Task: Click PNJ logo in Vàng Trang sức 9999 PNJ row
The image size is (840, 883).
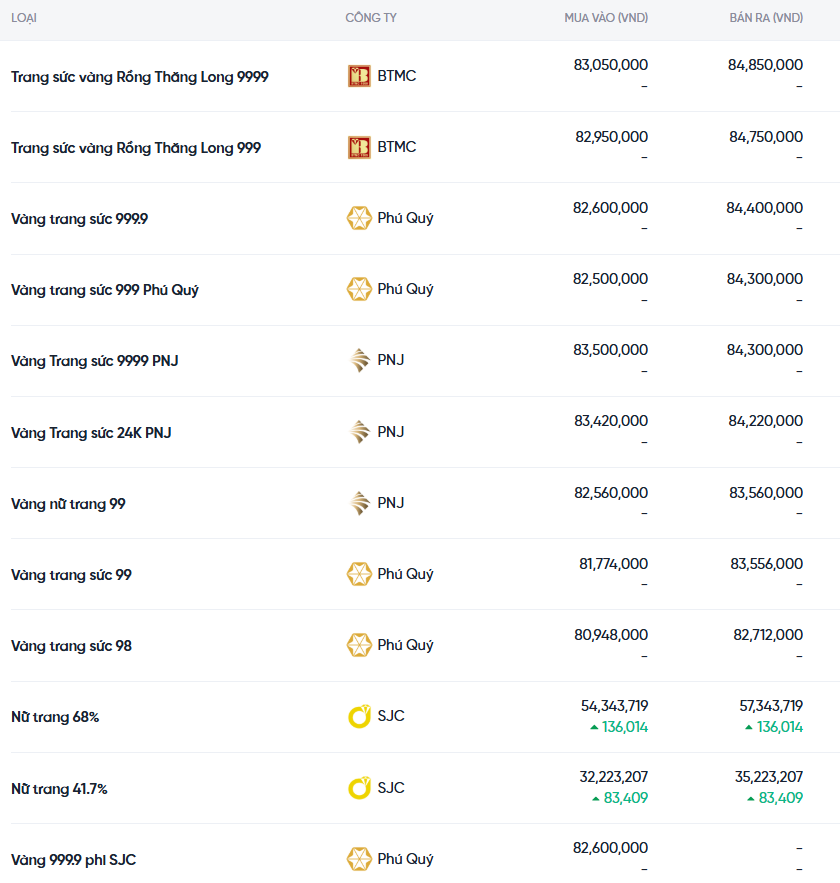Action: coord(359,360)
